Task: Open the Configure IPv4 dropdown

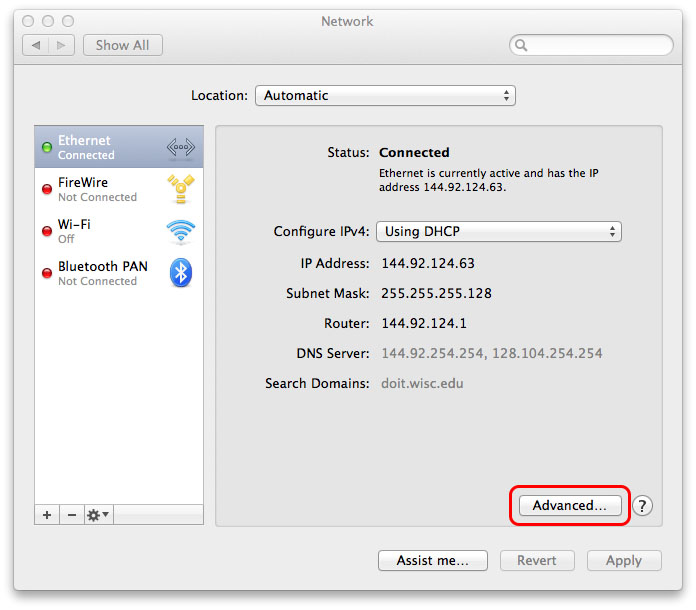Action: [498, 231]
